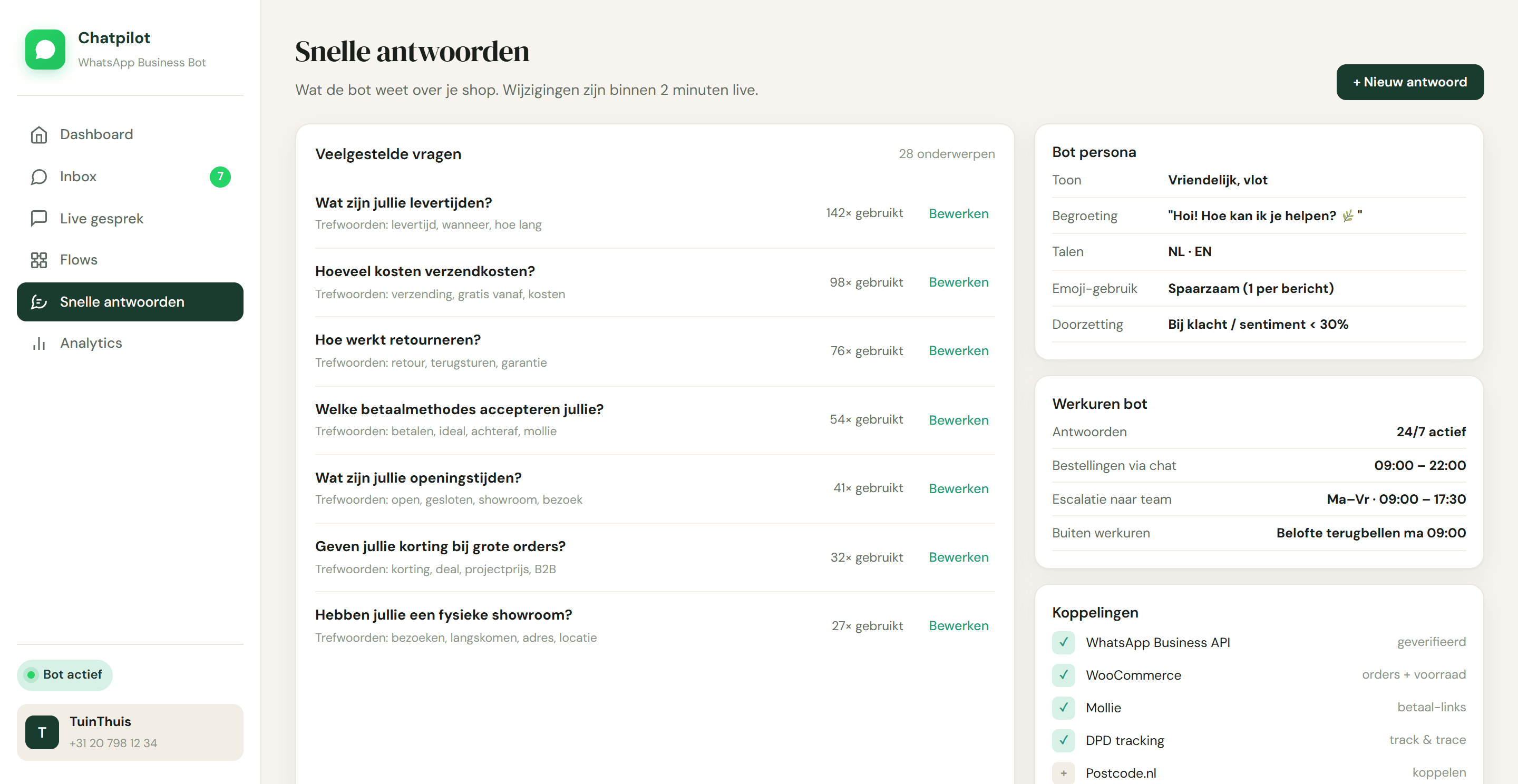Screen dimensions: 1518x784
Task: Click the Flows grid icon
Action: pyautogui.click(x=39, y=260)
